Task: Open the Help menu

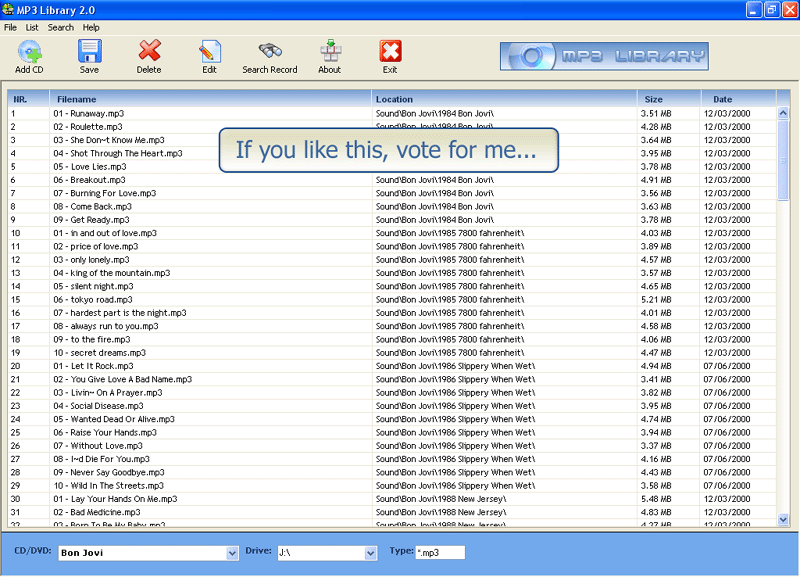Action: 91,27
